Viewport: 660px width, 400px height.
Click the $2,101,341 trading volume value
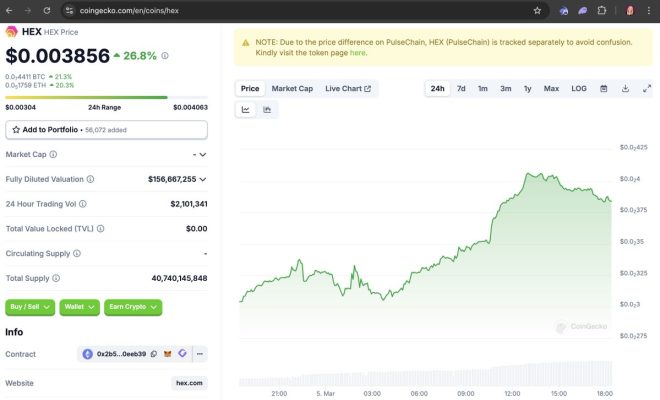pos(189,204)
